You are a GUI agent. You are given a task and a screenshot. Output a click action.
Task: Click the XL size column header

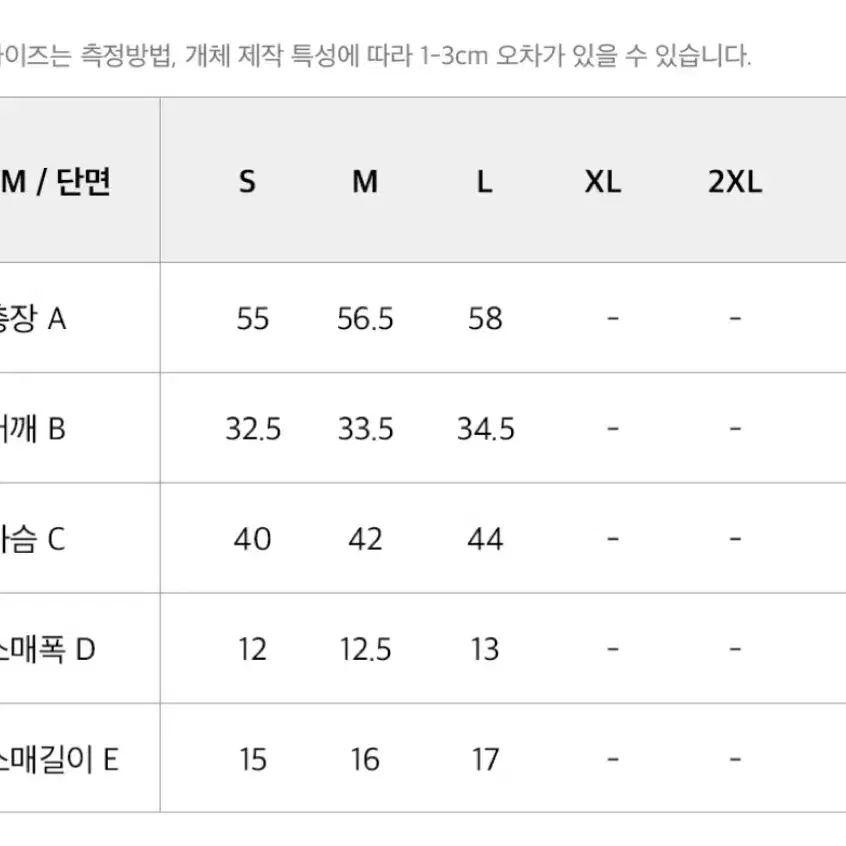pyautogui.click(x=603, y=182)
